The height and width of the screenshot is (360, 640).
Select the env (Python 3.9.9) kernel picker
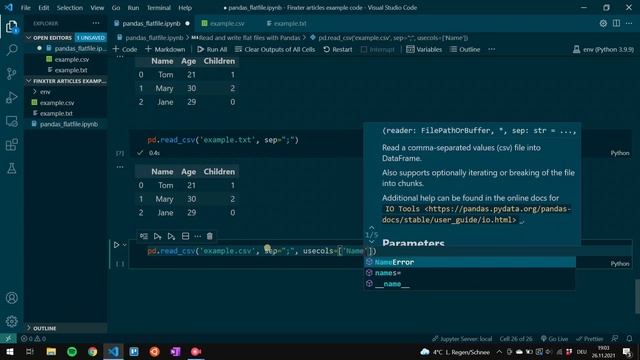603,49
